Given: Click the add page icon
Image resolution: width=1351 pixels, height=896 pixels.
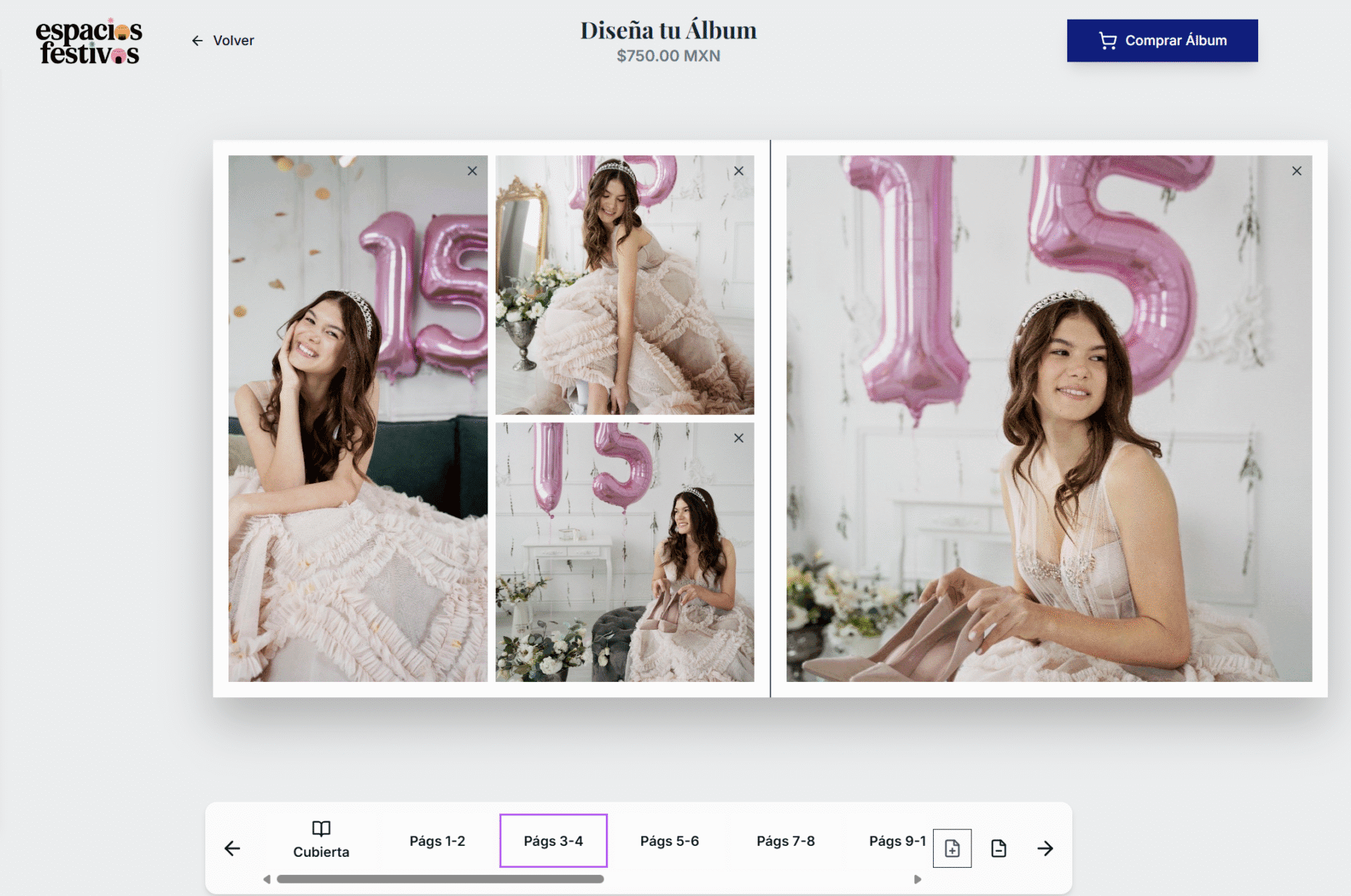Looking at the screenshot, I should 952,848.
